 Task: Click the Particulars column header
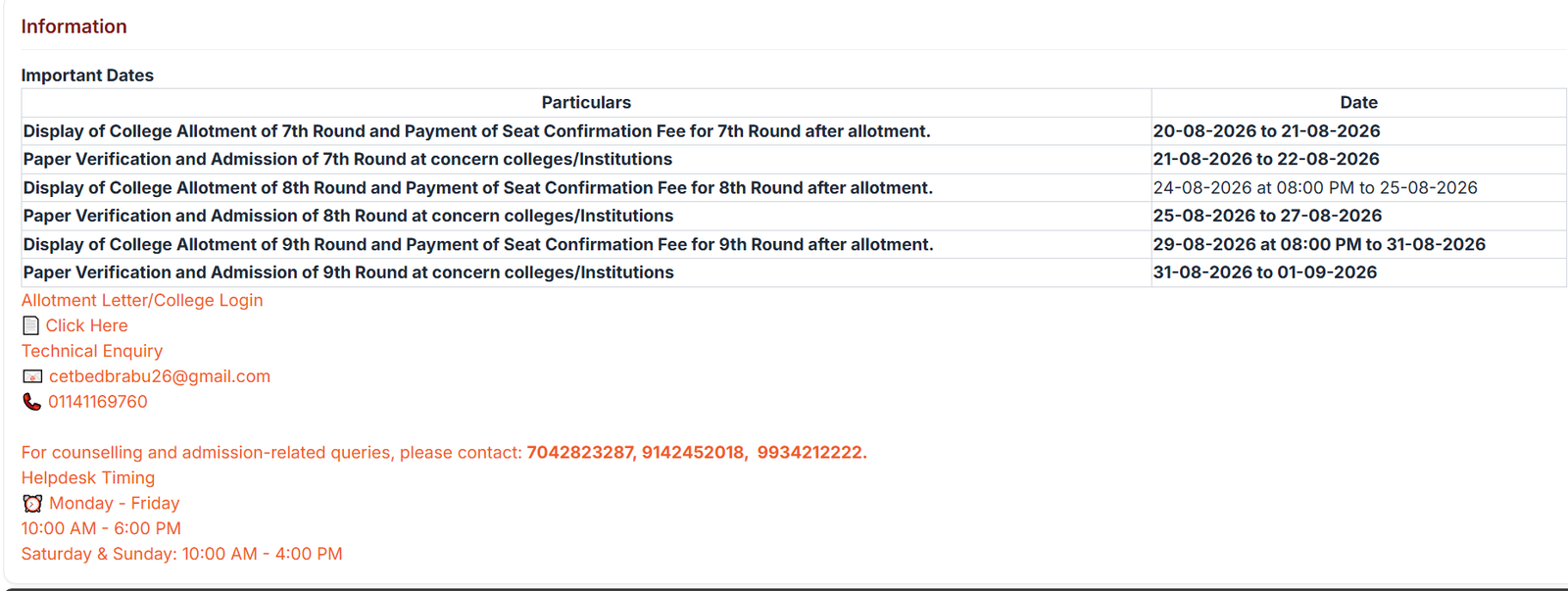[x=586, y=103]
